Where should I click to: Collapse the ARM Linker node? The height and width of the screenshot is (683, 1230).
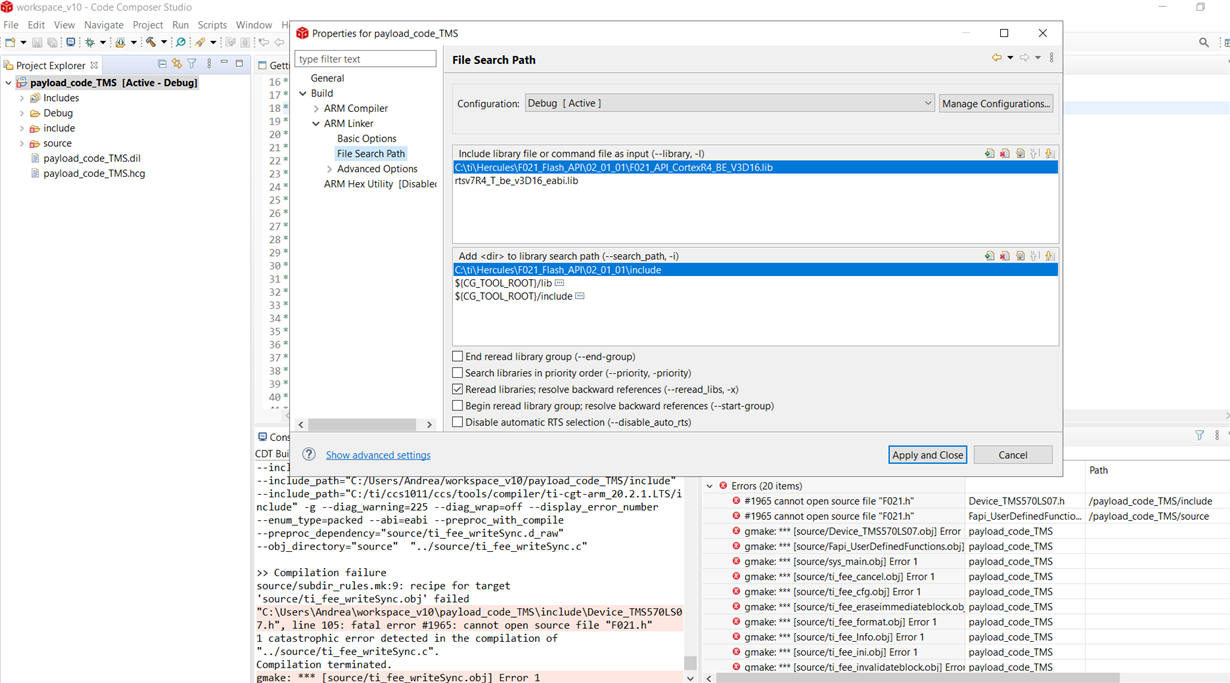point(316,124)
